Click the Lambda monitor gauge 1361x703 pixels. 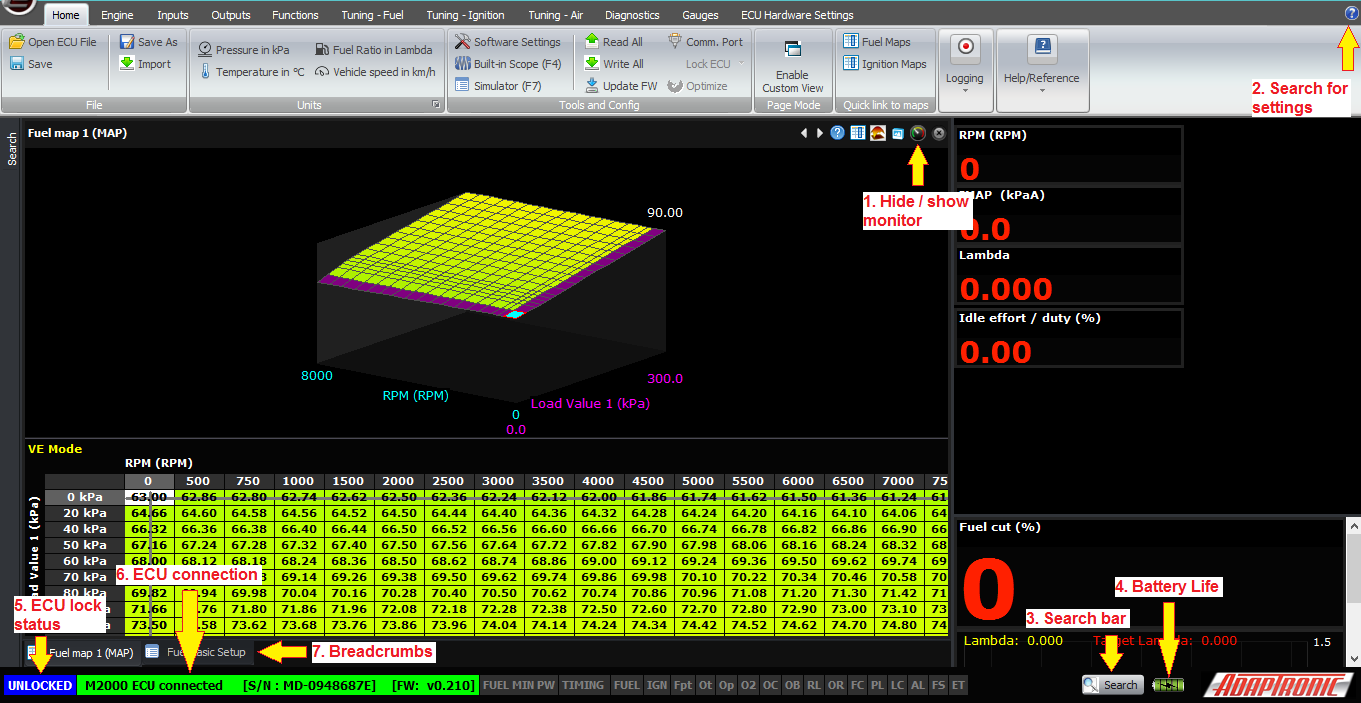pos(1068,275)
